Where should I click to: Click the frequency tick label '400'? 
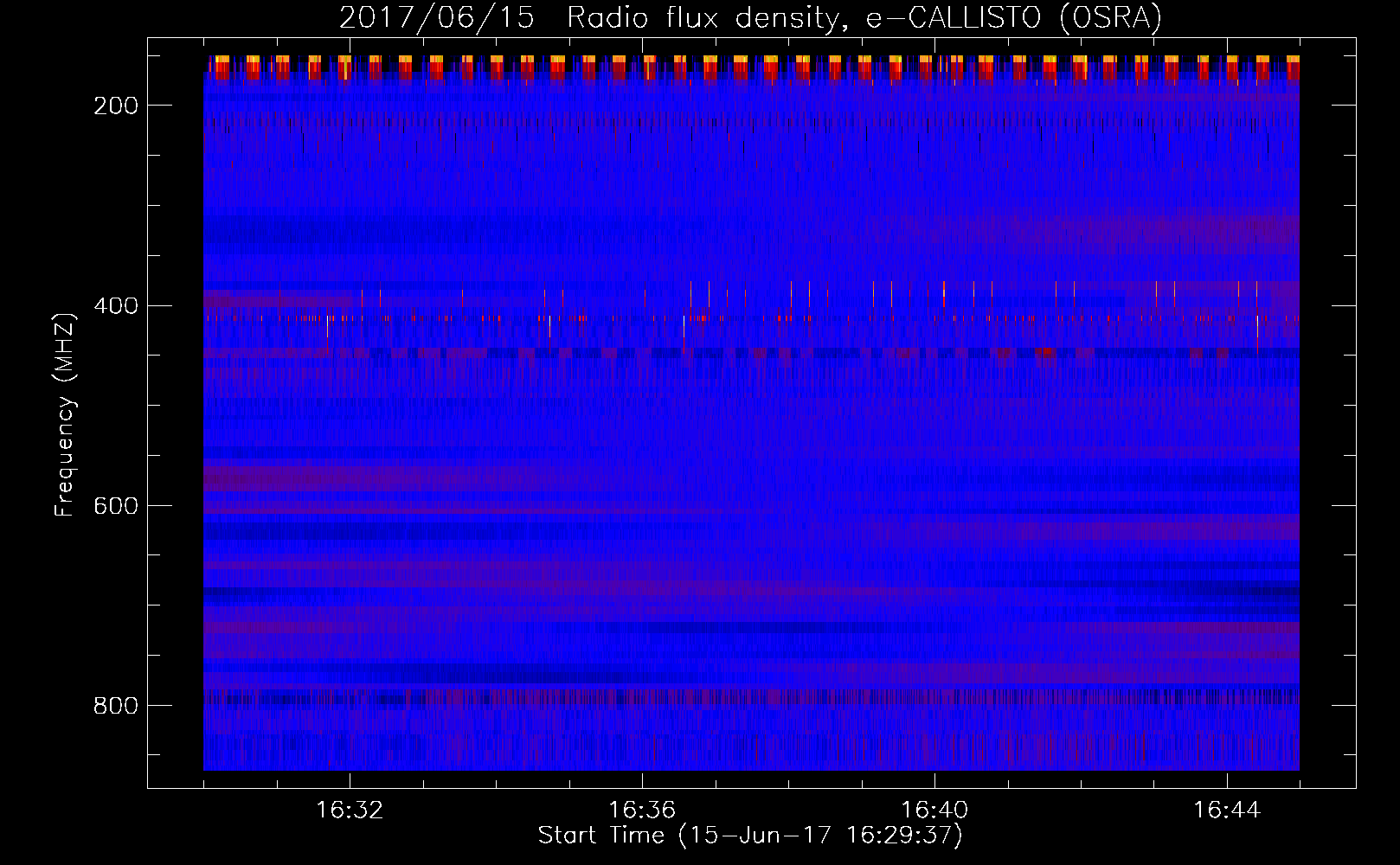click(116, 306)
